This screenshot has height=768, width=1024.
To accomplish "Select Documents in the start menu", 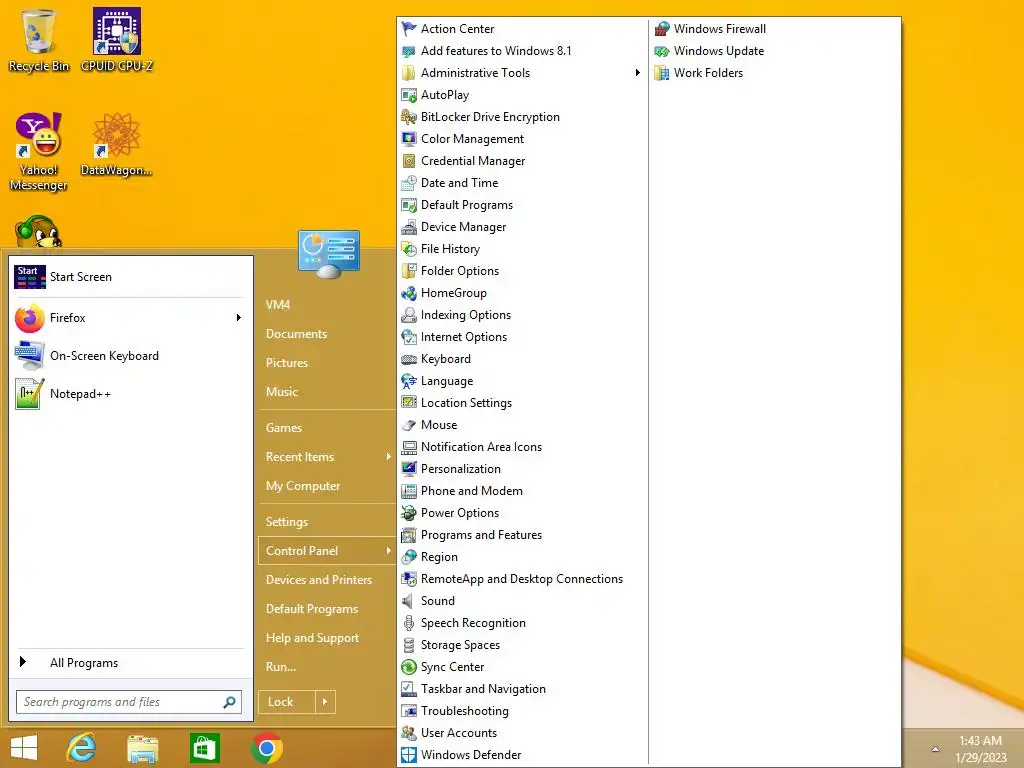I will click(x=296, y=334).
